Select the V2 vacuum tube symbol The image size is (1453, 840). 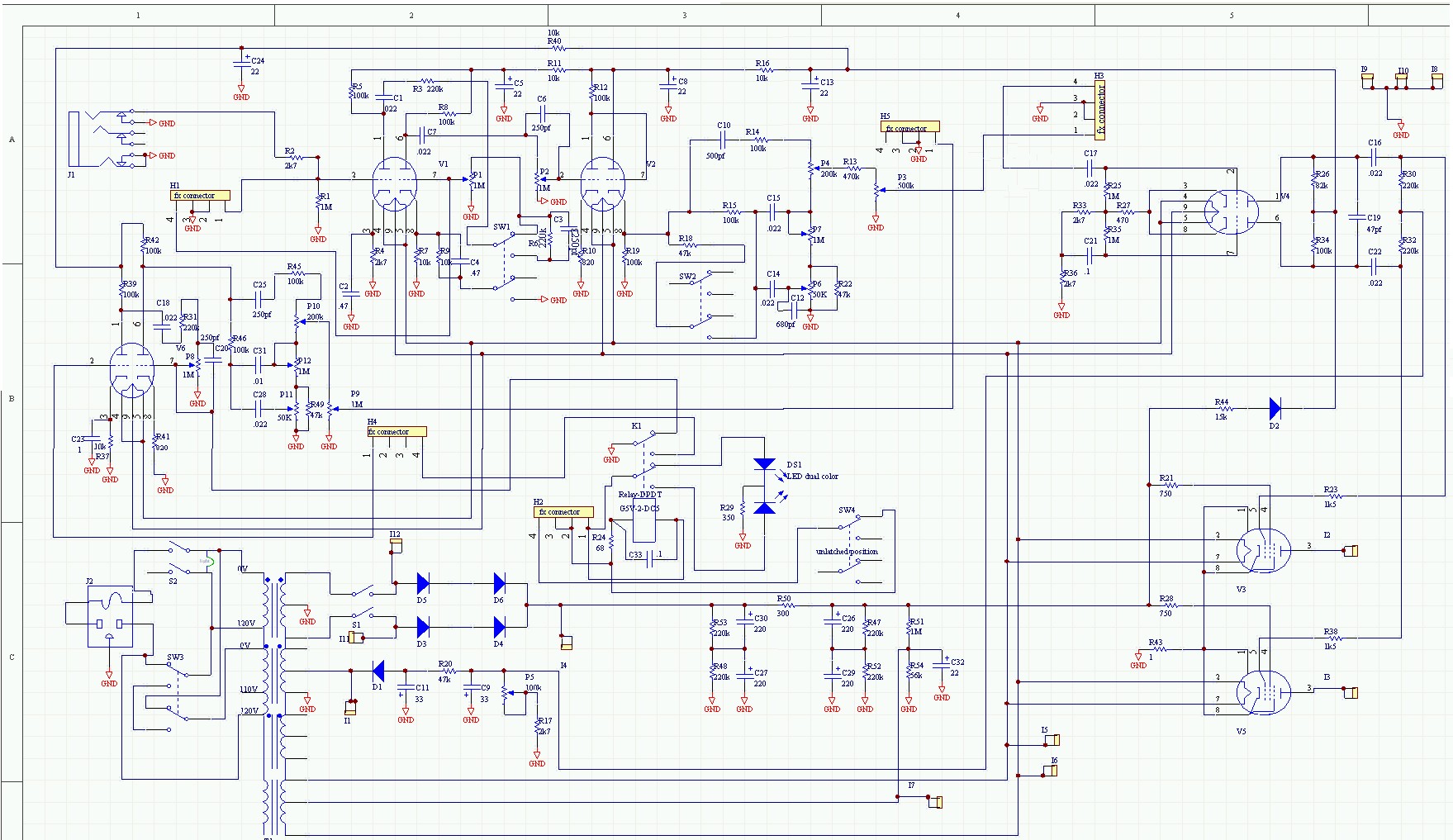coord(602,185)
